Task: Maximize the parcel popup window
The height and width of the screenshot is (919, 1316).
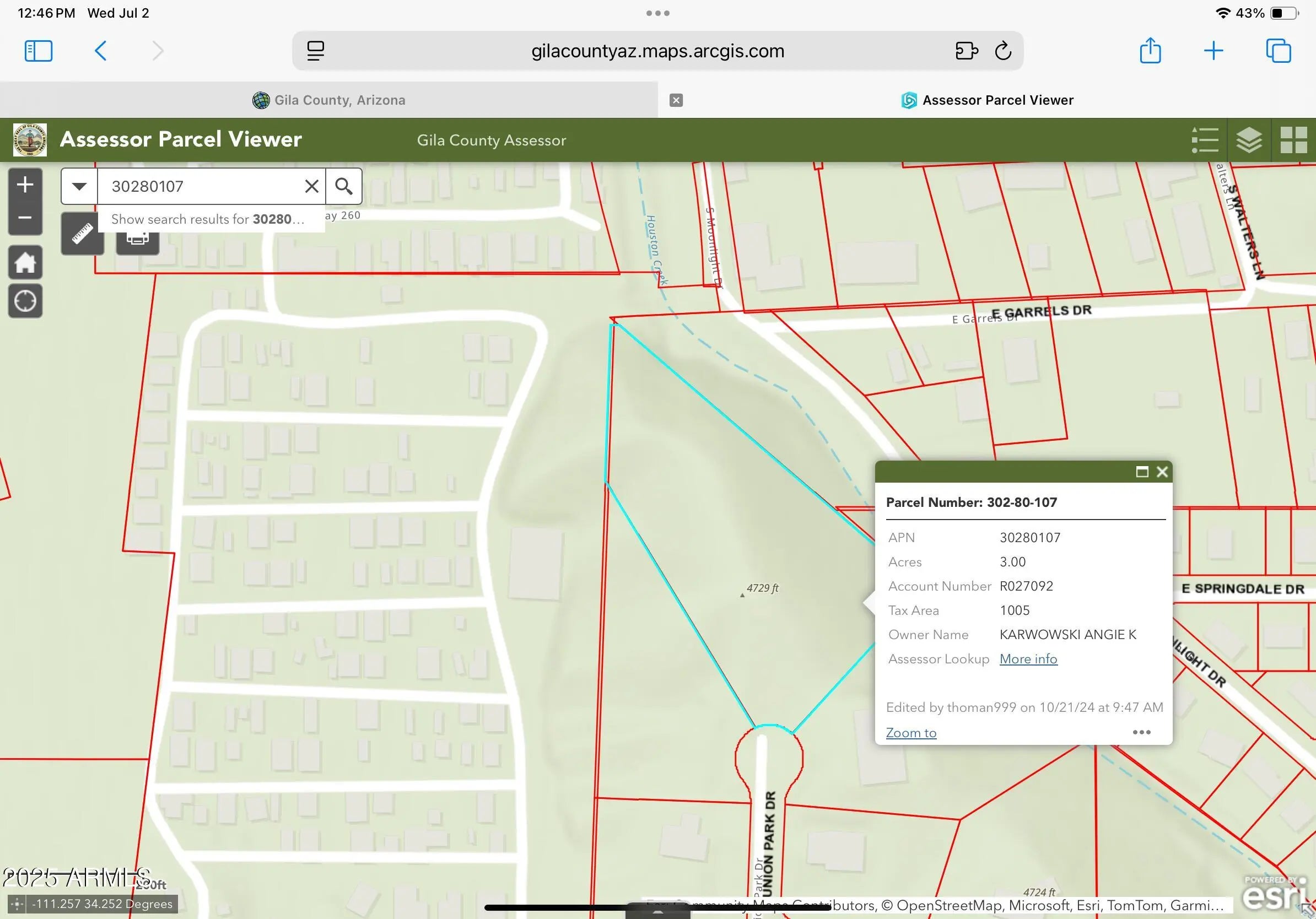Action: 1142,472
